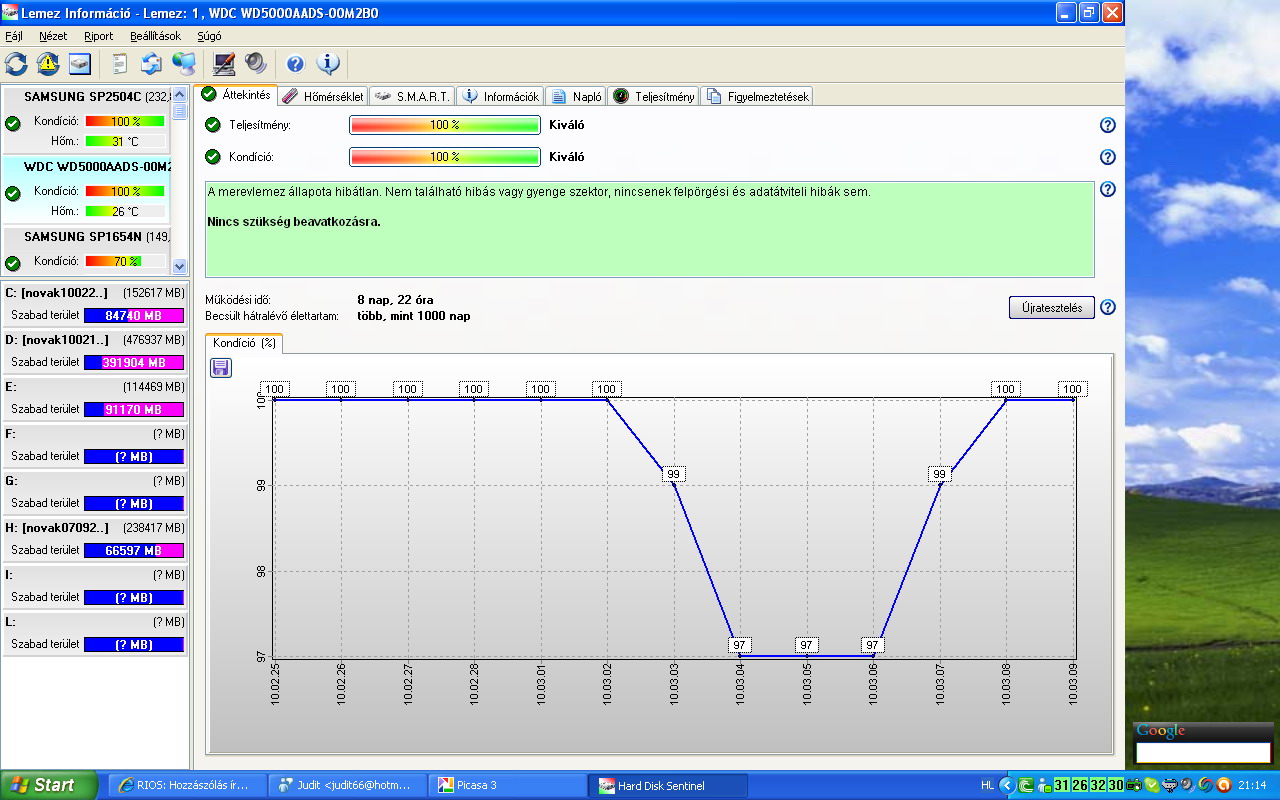The height and width of the screenshot is (800, 1280).
Task: Switch to the Hőmérséklet tab
Action: coord(323,97)
